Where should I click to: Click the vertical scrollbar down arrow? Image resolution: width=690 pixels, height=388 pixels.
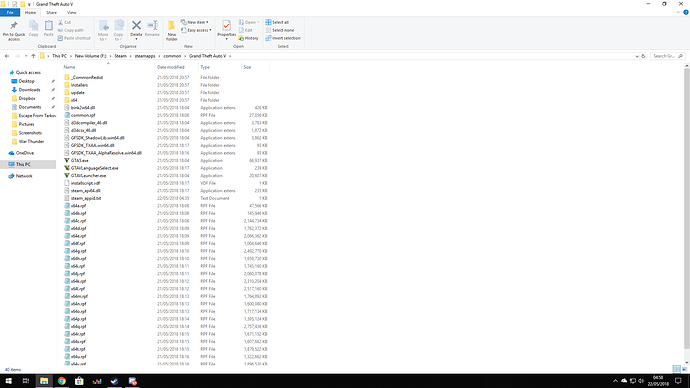pos(686,363)
